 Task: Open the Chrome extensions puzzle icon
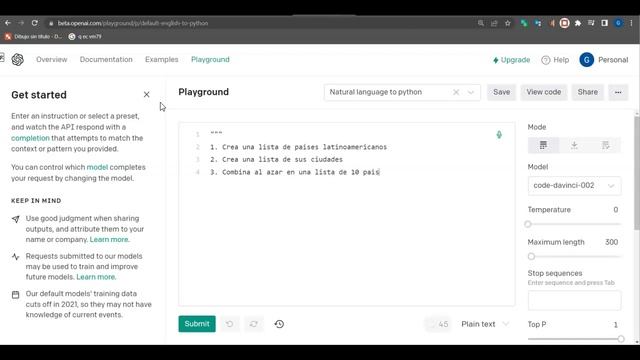(578, 23)
